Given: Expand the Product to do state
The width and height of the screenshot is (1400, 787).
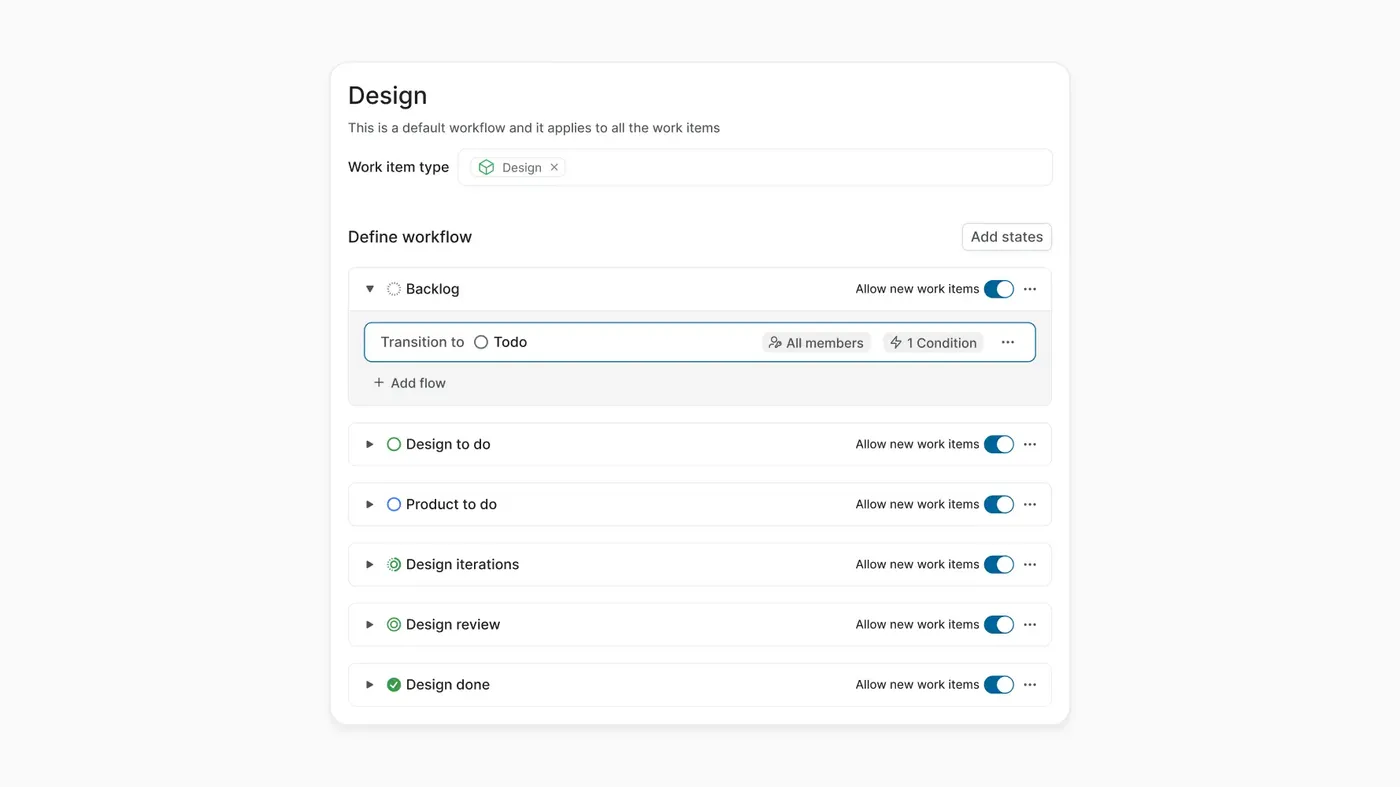Looking at the screenshot, I should pos(369,504).
